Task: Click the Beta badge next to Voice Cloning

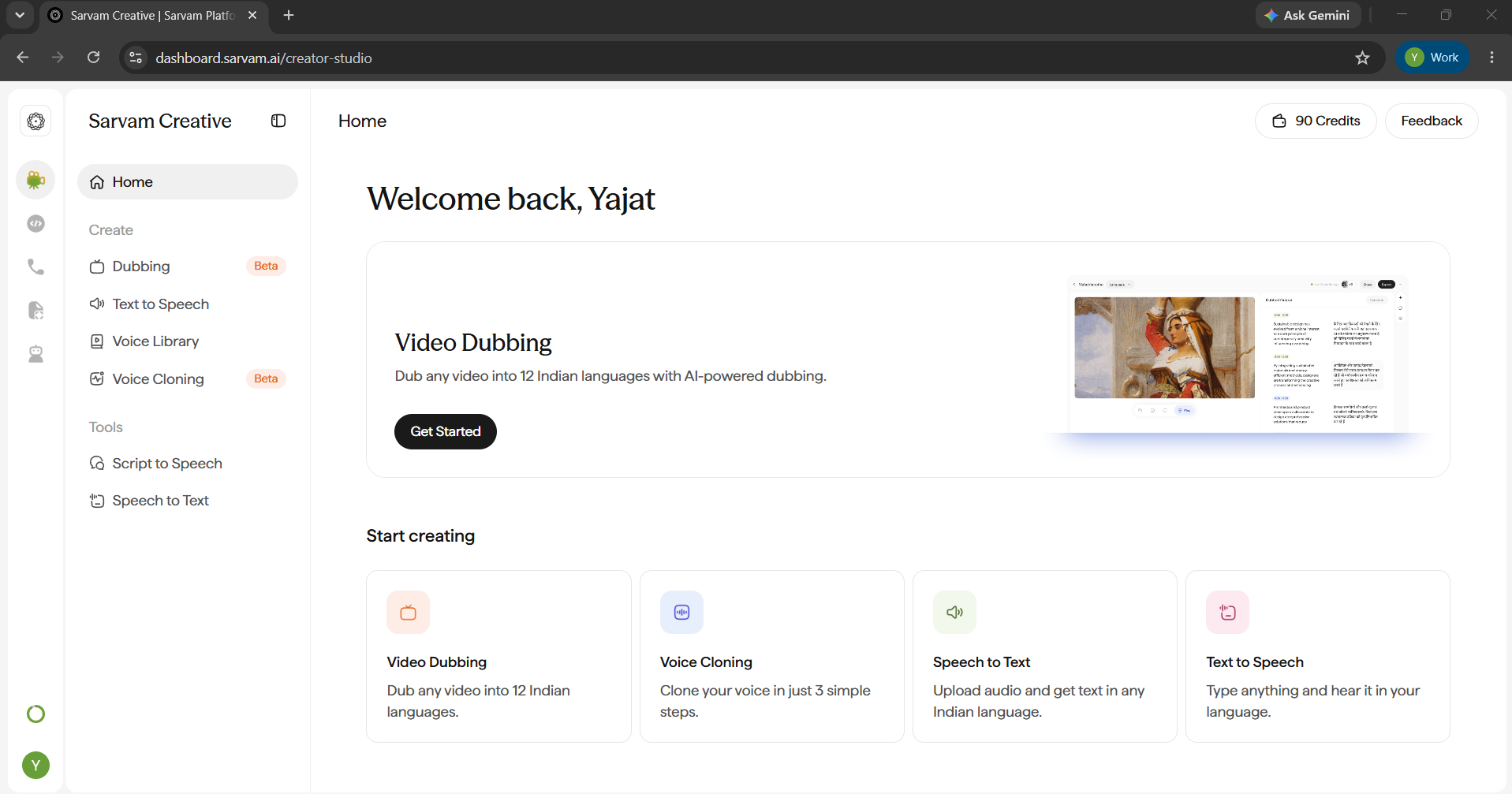Action: (266, 379)
